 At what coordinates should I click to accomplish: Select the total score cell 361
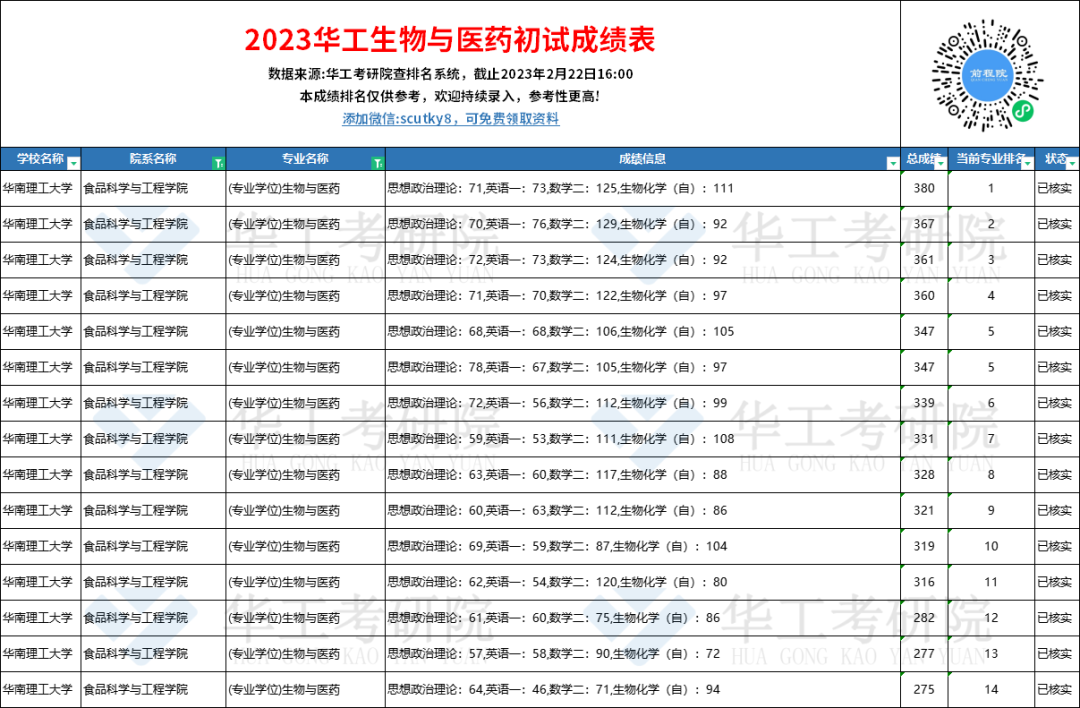(x=924, y=260)
